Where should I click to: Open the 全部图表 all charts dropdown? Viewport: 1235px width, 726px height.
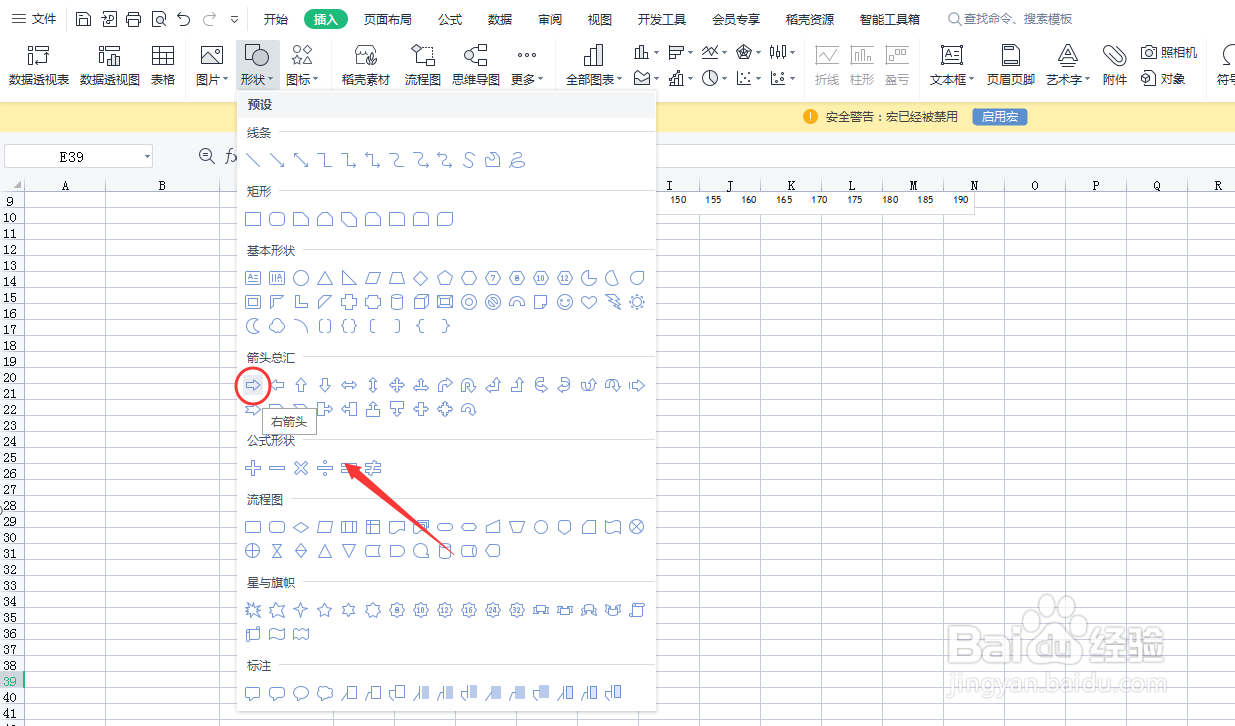[x=593, y=63]
